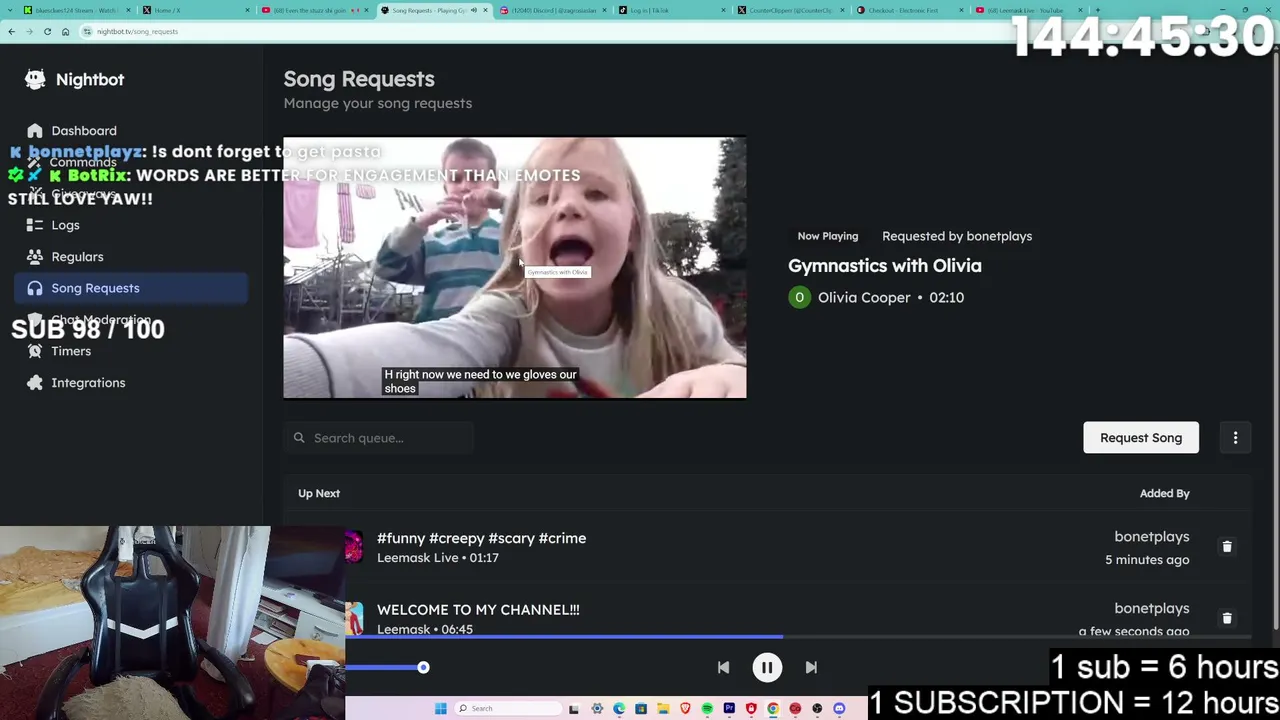This screenshot has width=1280, height=720.
Task: Open the red shield app on taskbar
Action: pyautogui.click(x=751, y=709)
